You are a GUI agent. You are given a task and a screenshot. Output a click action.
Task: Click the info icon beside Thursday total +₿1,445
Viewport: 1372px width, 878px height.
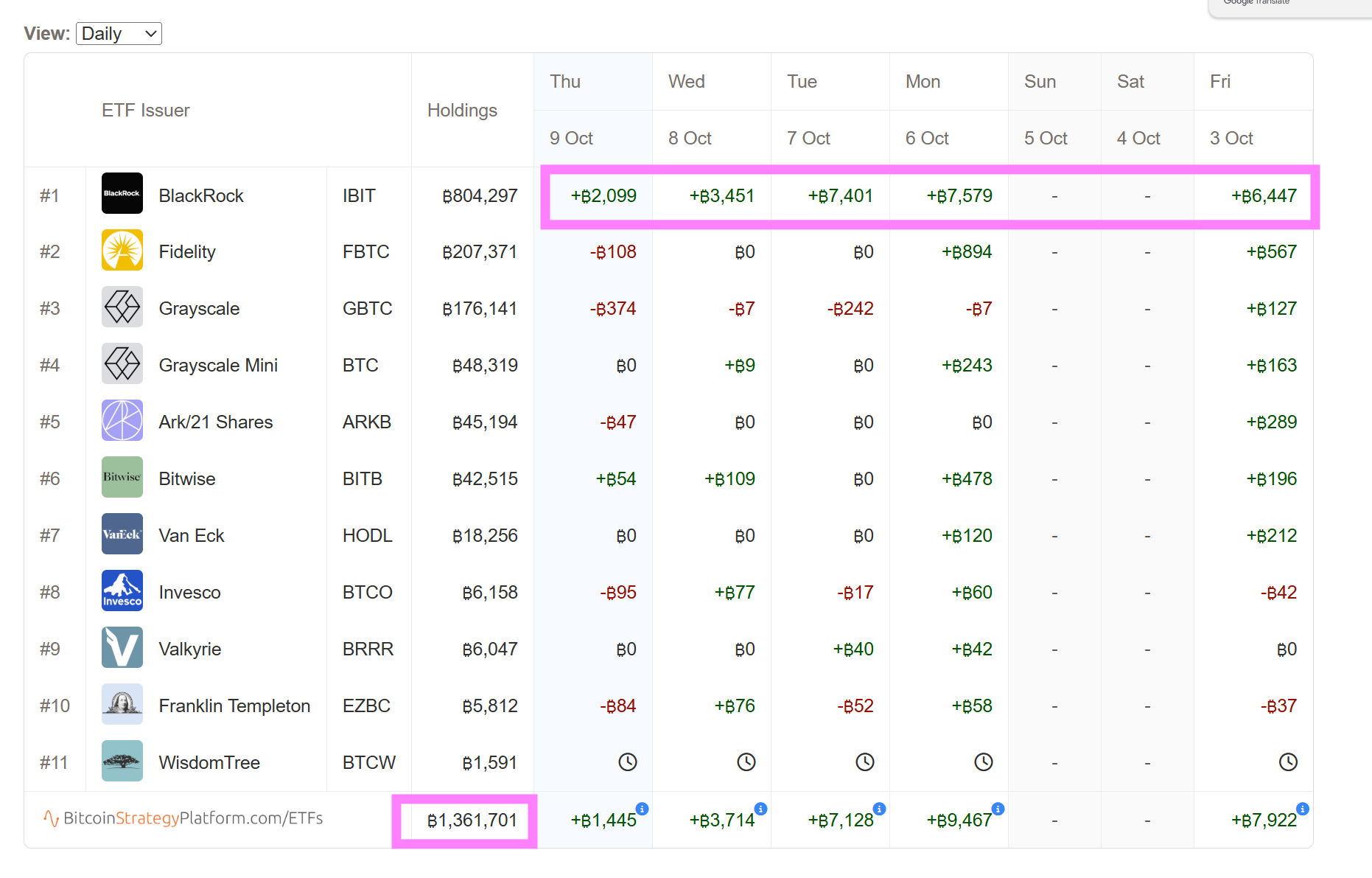coord(643,809)
